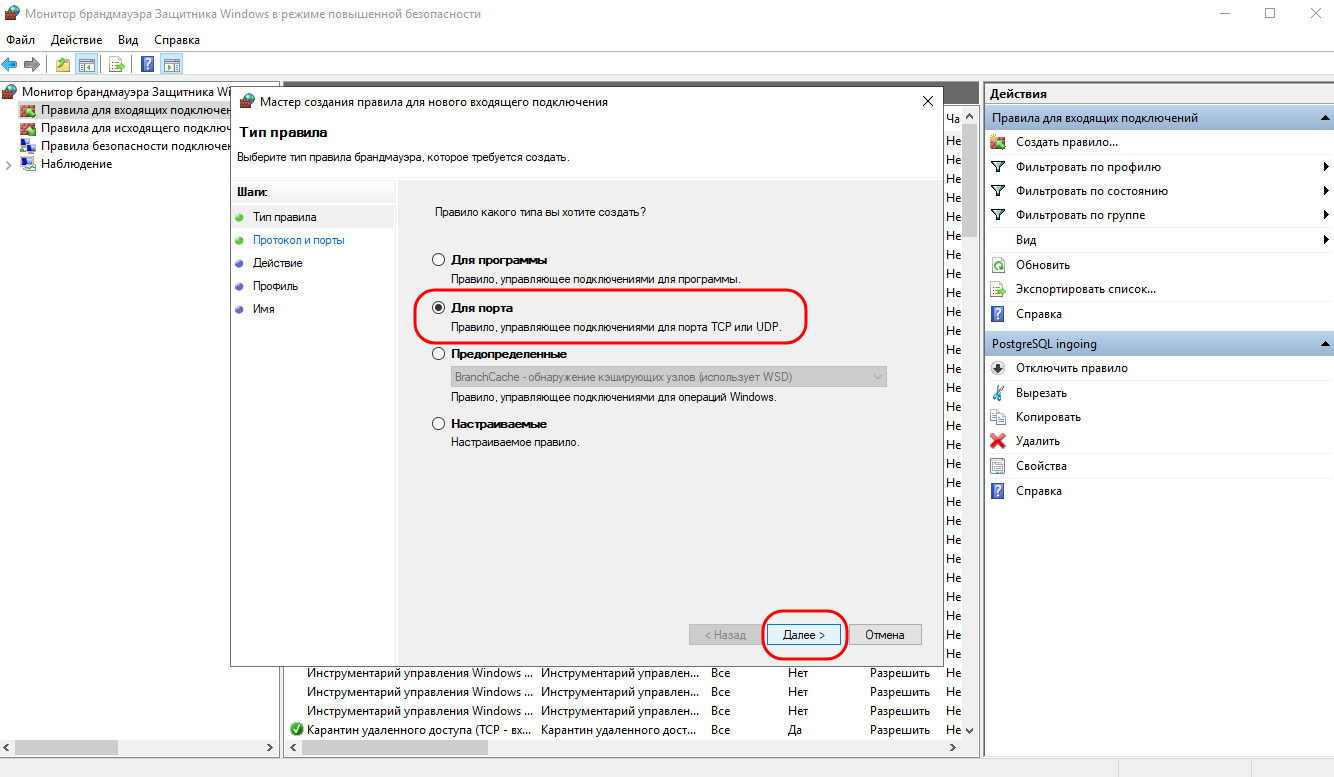Screen dimensions: 1334x777
Task: Click the scissors icon beside Вырезать
Action: 997,393
